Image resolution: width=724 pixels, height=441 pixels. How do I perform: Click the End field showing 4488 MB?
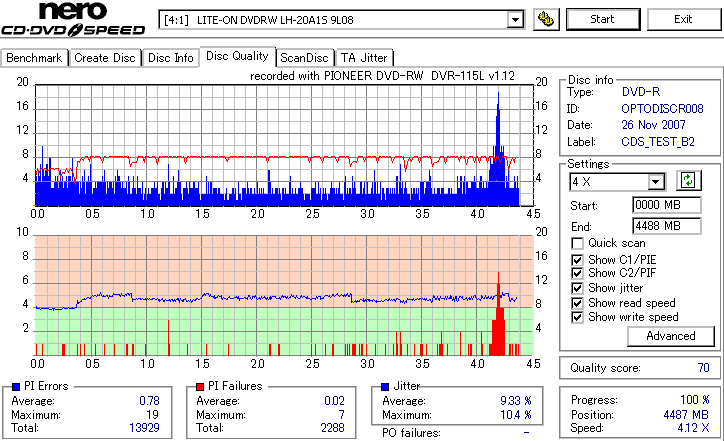coord(666,226)
